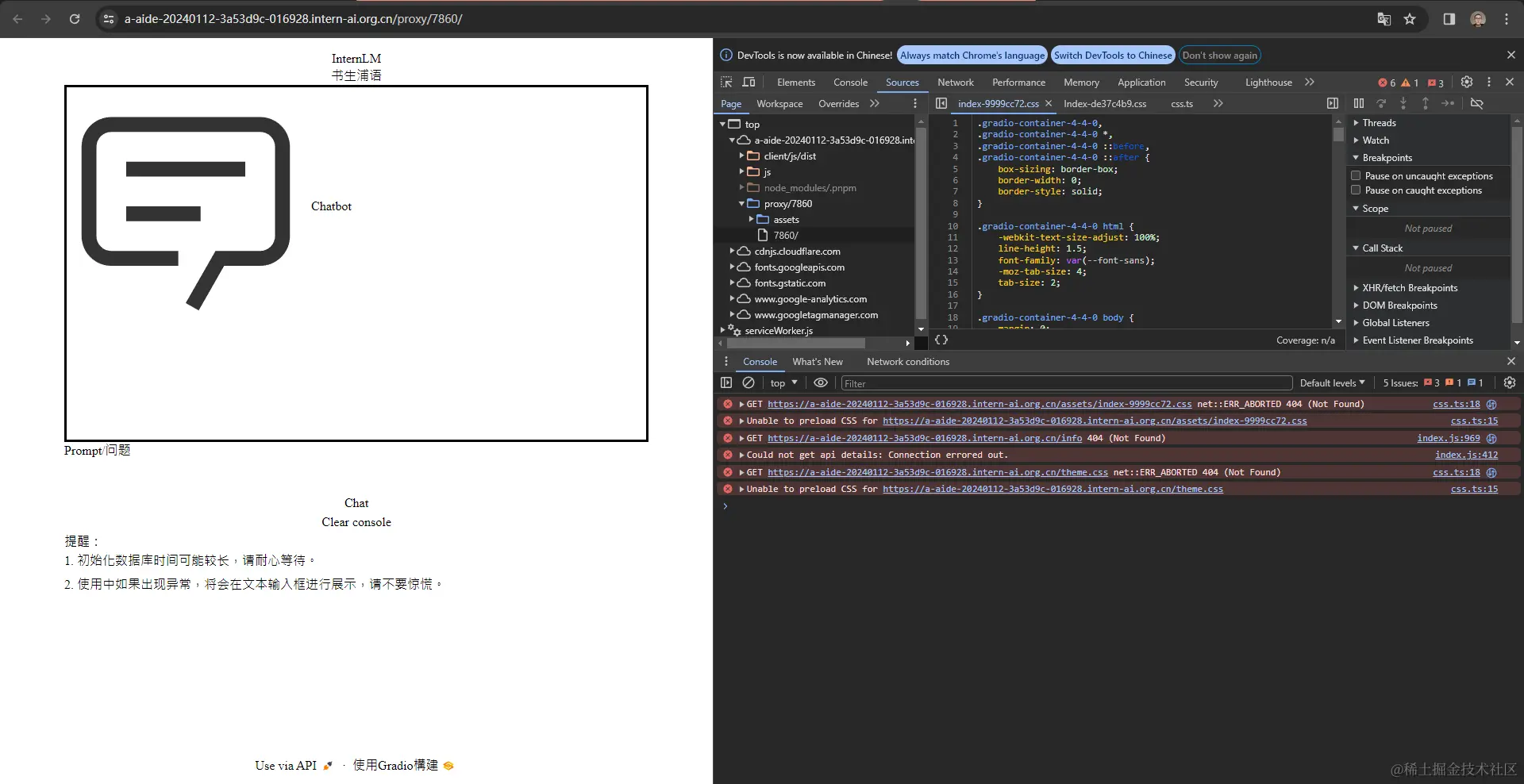Click the translate page icon in address bar
Image resolution: width=1524 pixels, height=784 pixels.
click(x=1384, y=19)
